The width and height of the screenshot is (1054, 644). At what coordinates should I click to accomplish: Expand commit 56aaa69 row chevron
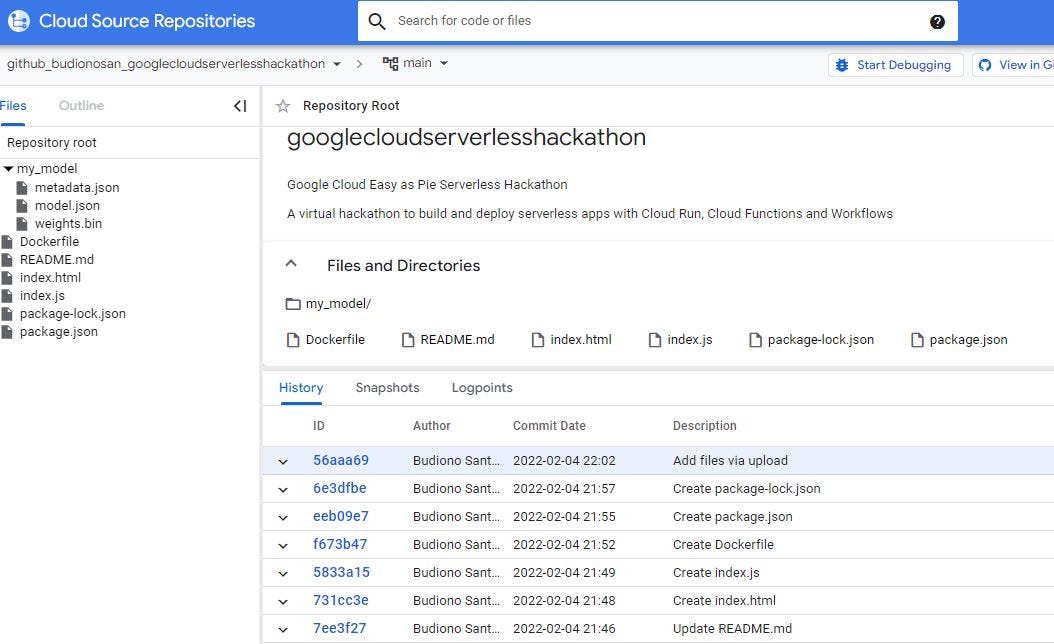tap(283, 462)
